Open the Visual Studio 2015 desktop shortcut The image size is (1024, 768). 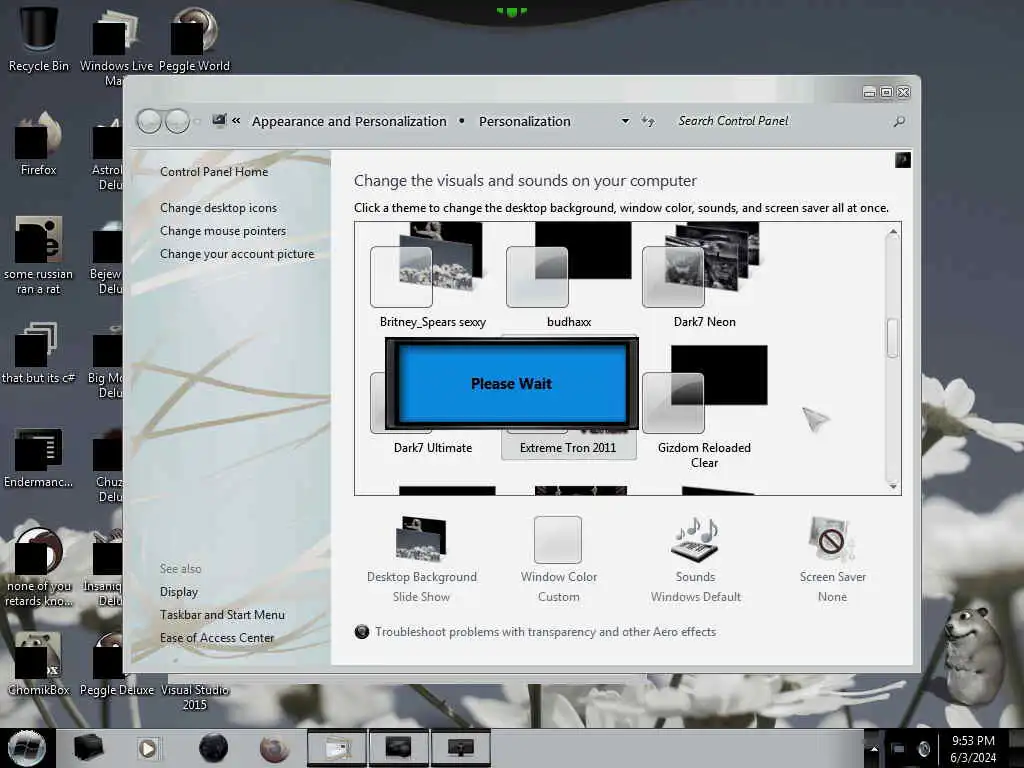click(195, 697)
